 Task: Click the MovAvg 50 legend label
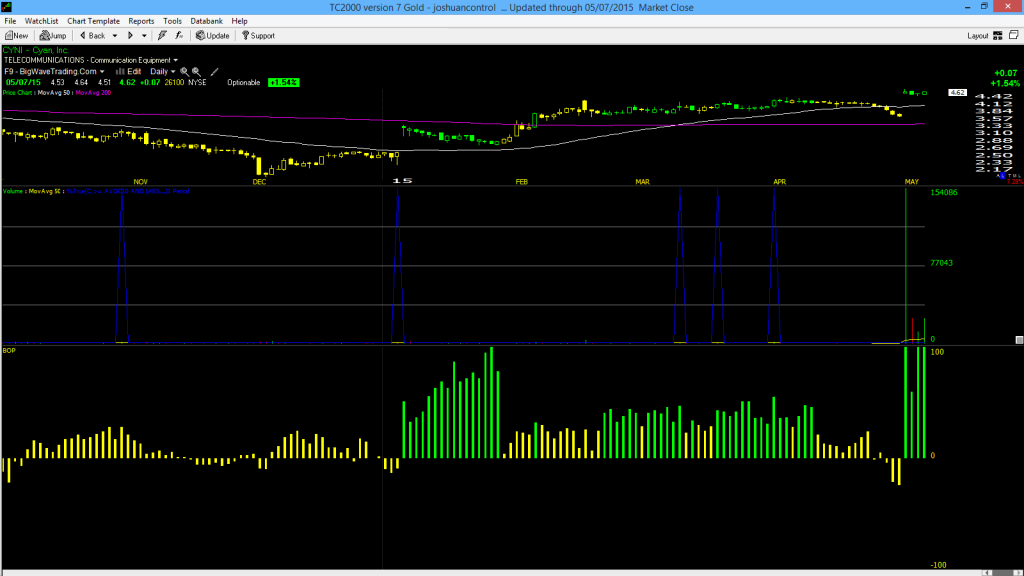pyautogui.click(x=54, y=93)
